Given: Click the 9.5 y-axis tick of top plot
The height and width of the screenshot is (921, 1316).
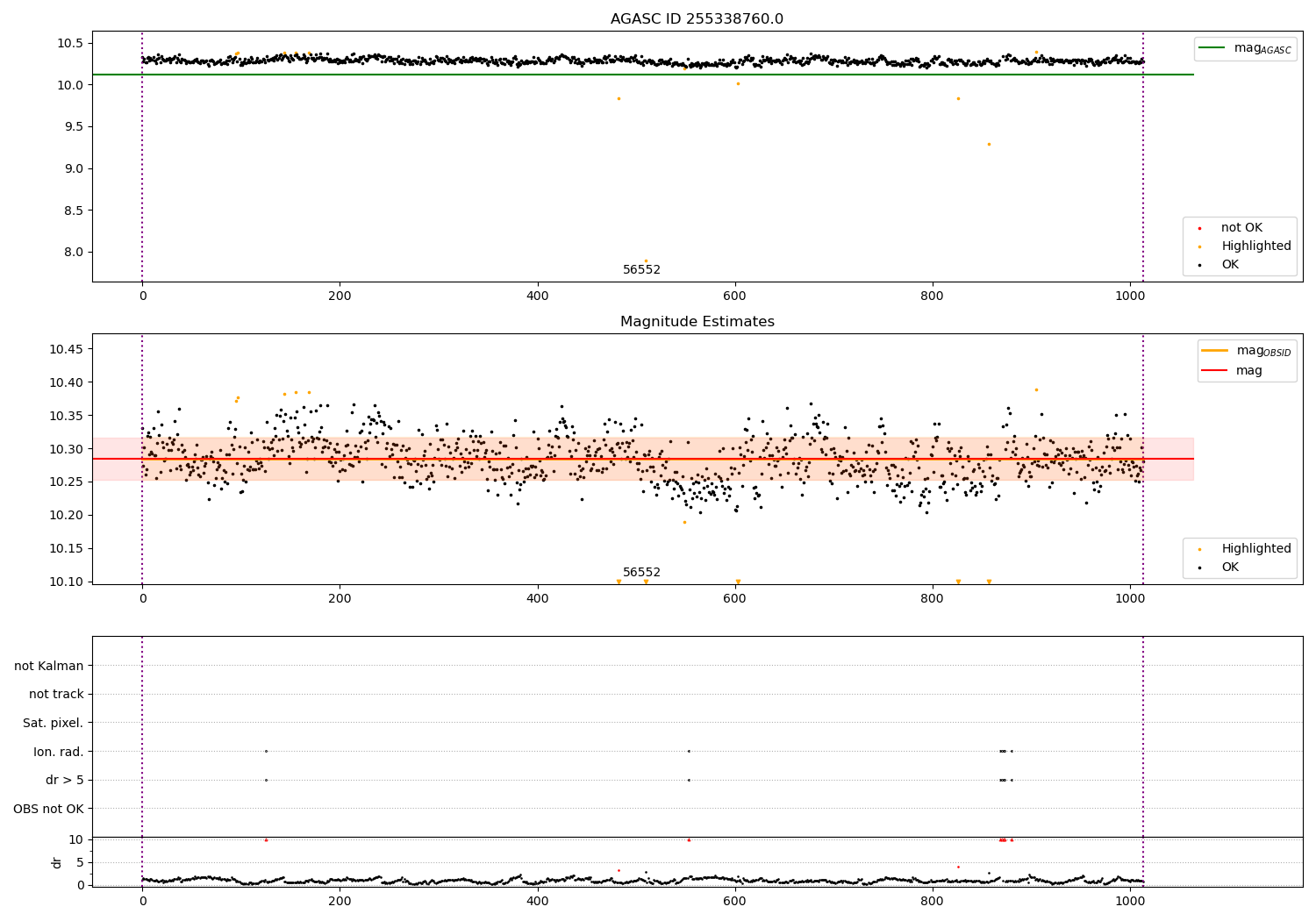Looking at the screenshot, I should coord(74,127).
